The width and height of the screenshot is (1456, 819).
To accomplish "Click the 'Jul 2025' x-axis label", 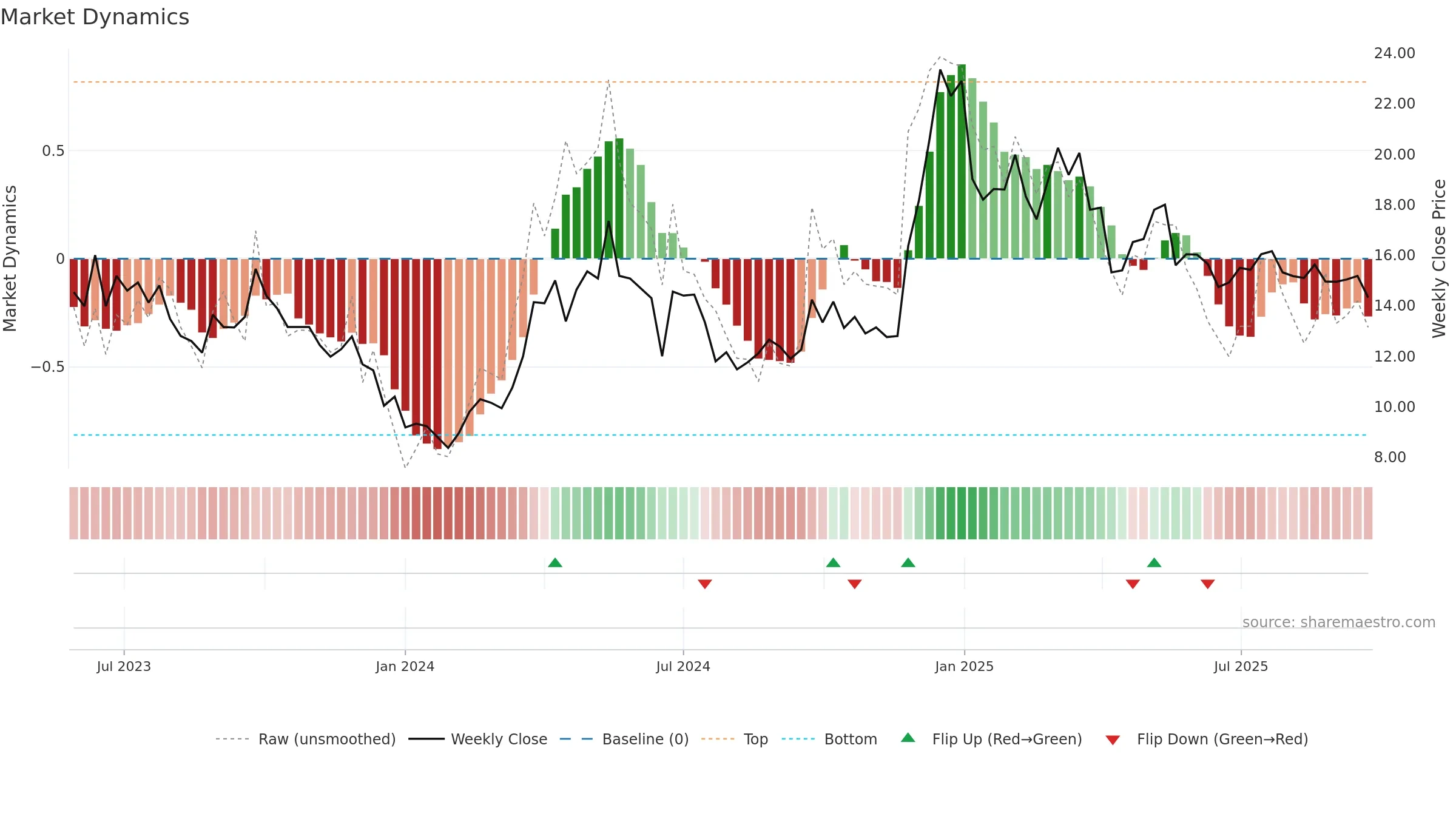I will pos(1241,666).
